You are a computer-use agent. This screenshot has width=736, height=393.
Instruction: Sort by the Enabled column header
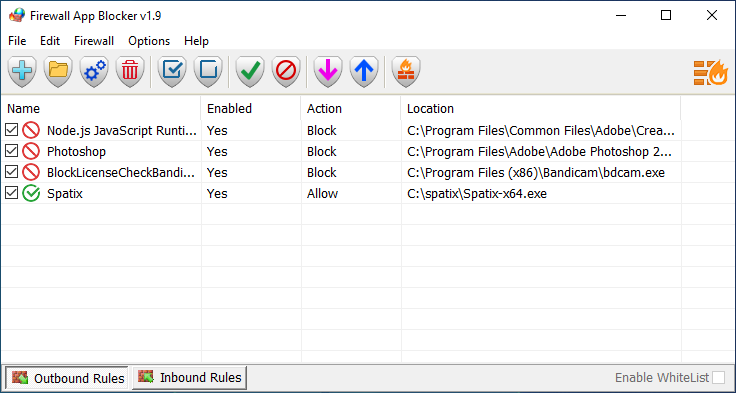tap(251, 108)
